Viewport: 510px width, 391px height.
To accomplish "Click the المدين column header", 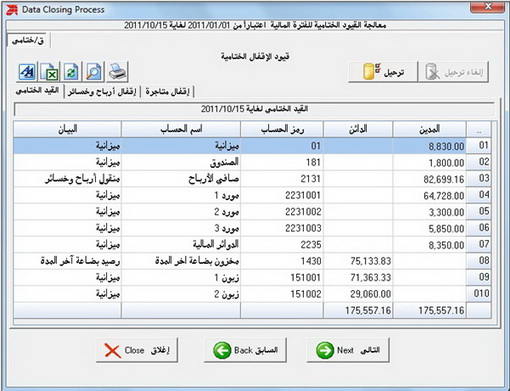I will click(429, 129).
